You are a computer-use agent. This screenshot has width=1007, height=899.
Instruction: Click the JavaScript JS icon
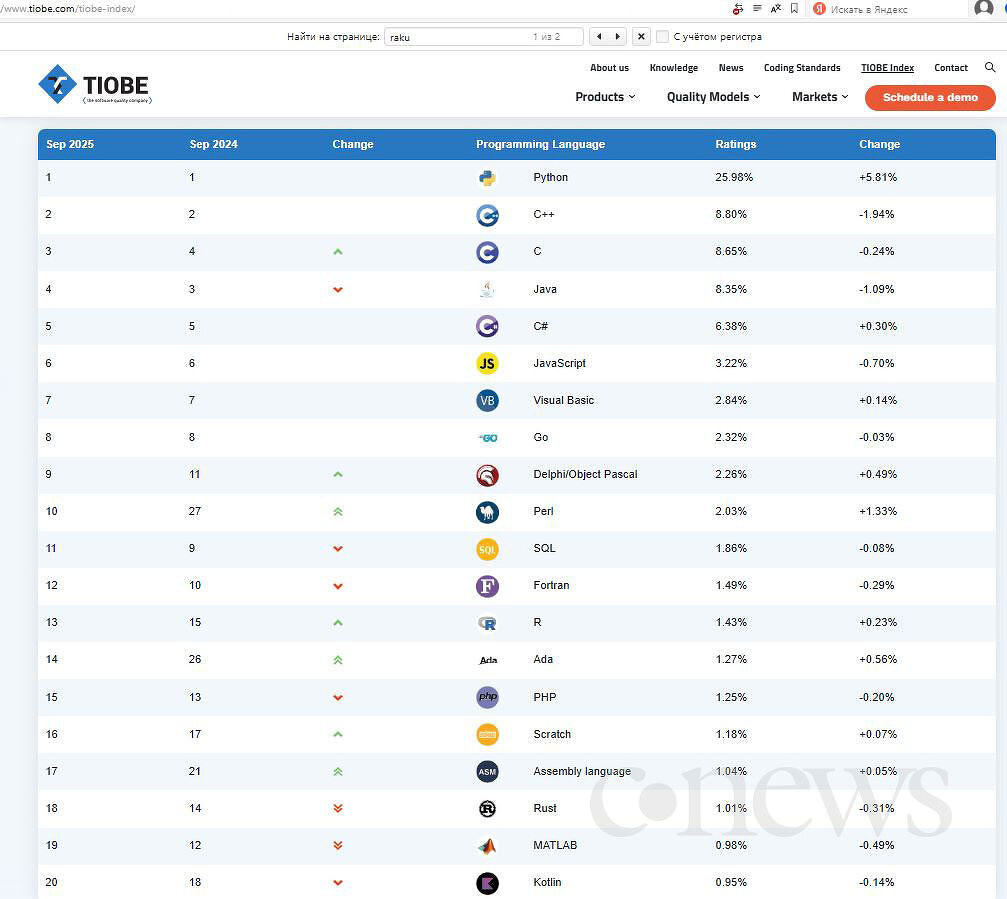487,363
